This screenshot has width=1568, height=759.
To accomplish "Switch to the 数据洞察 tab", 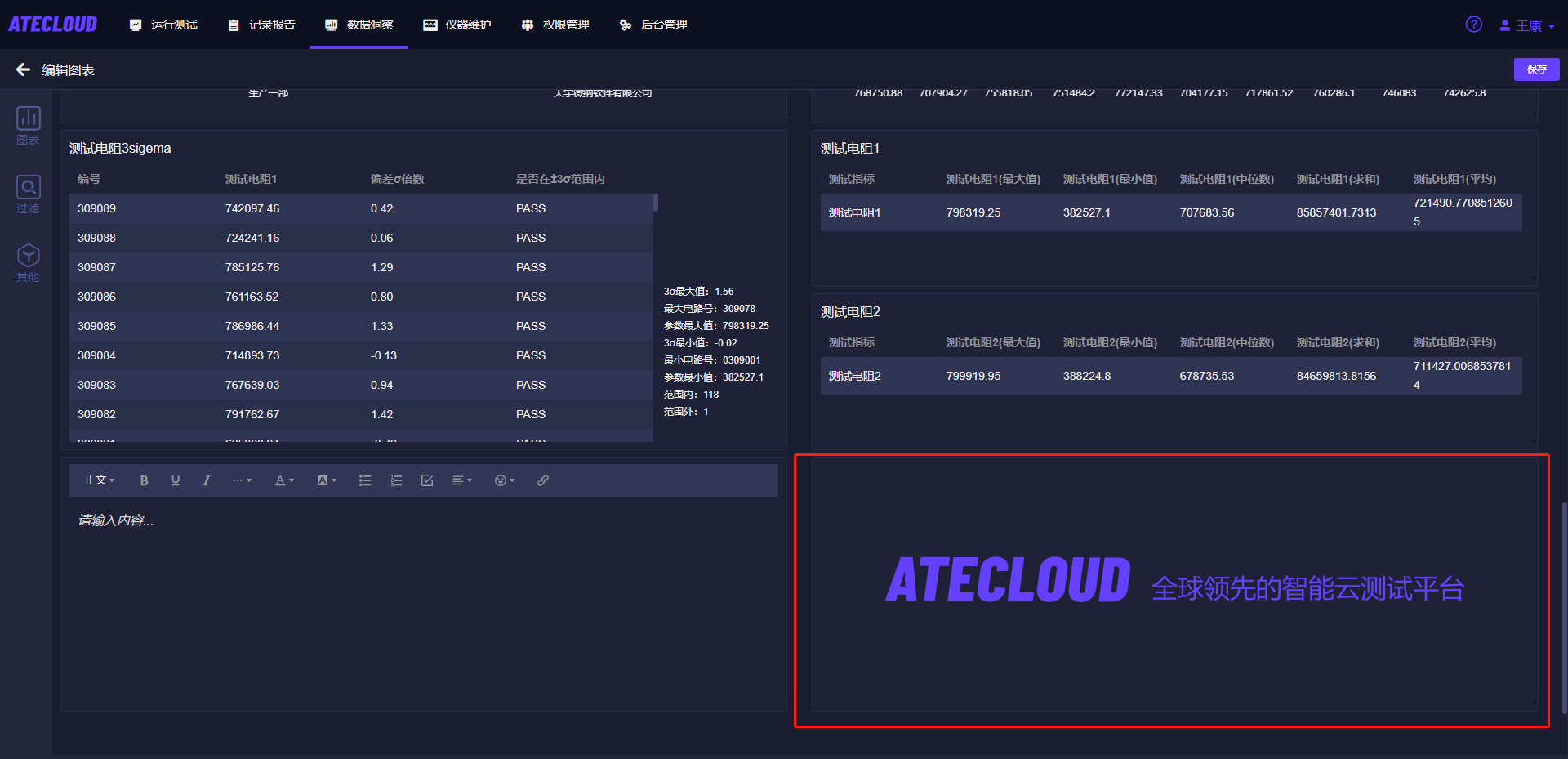I will click(x=359, y=25).
